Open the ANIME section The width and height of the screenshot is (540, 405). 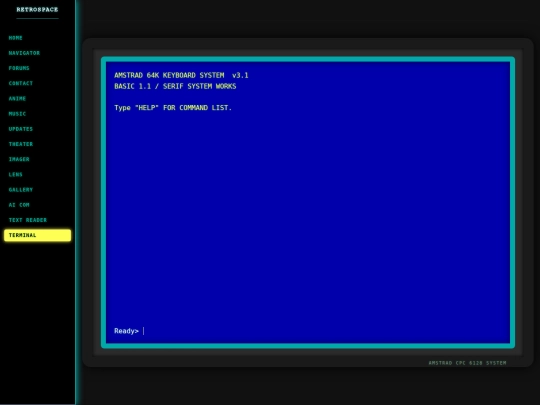tap(17, 98)
